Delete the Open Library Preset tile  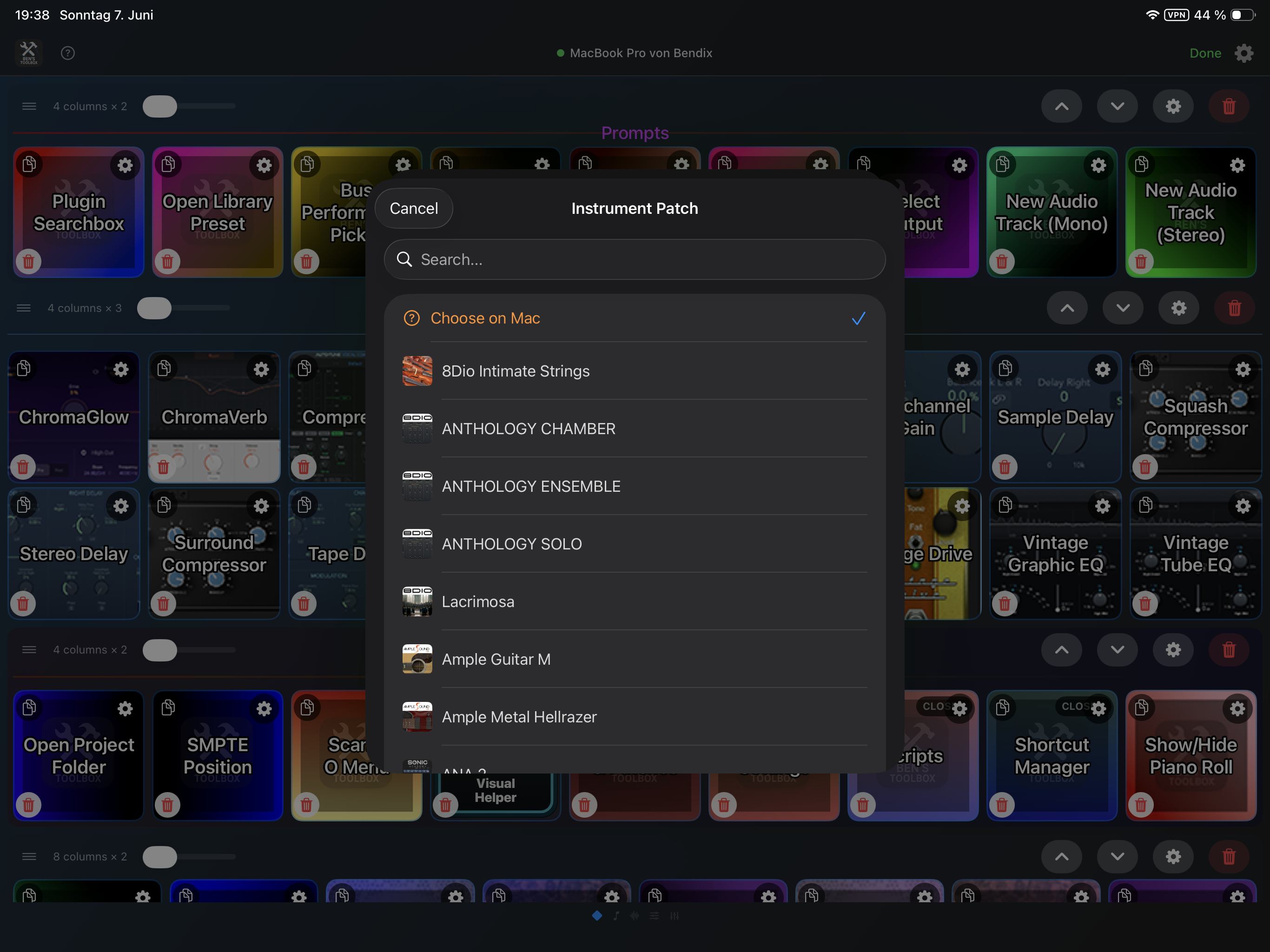point(167,262)
